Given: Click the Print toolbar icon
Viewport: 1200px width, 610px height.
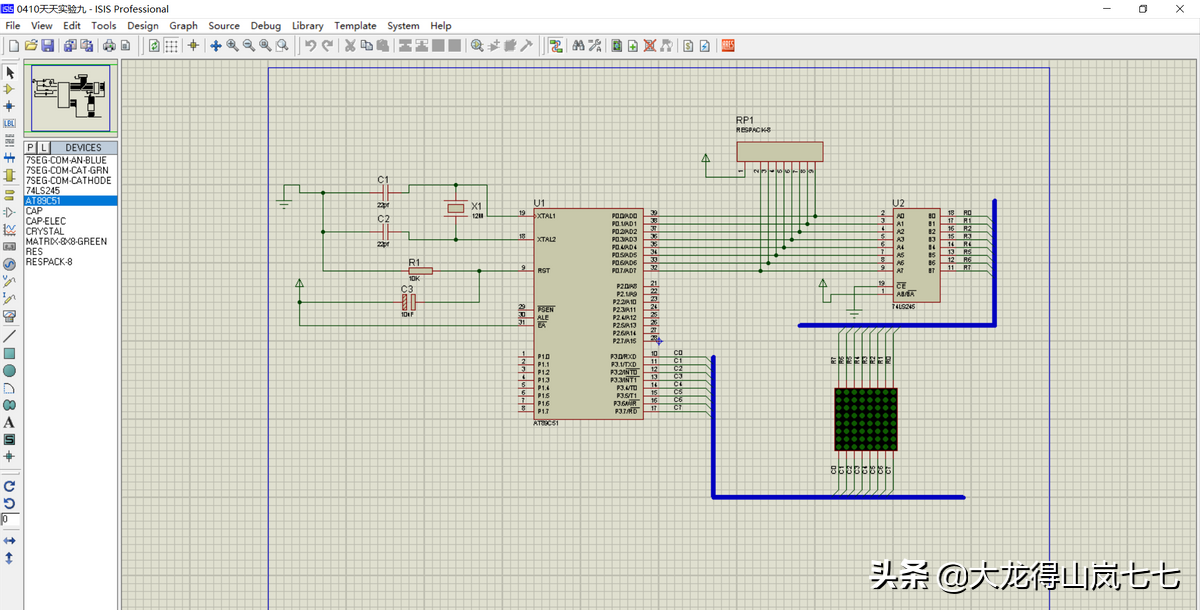Looking at the screenshot, I should click(110, 45).
